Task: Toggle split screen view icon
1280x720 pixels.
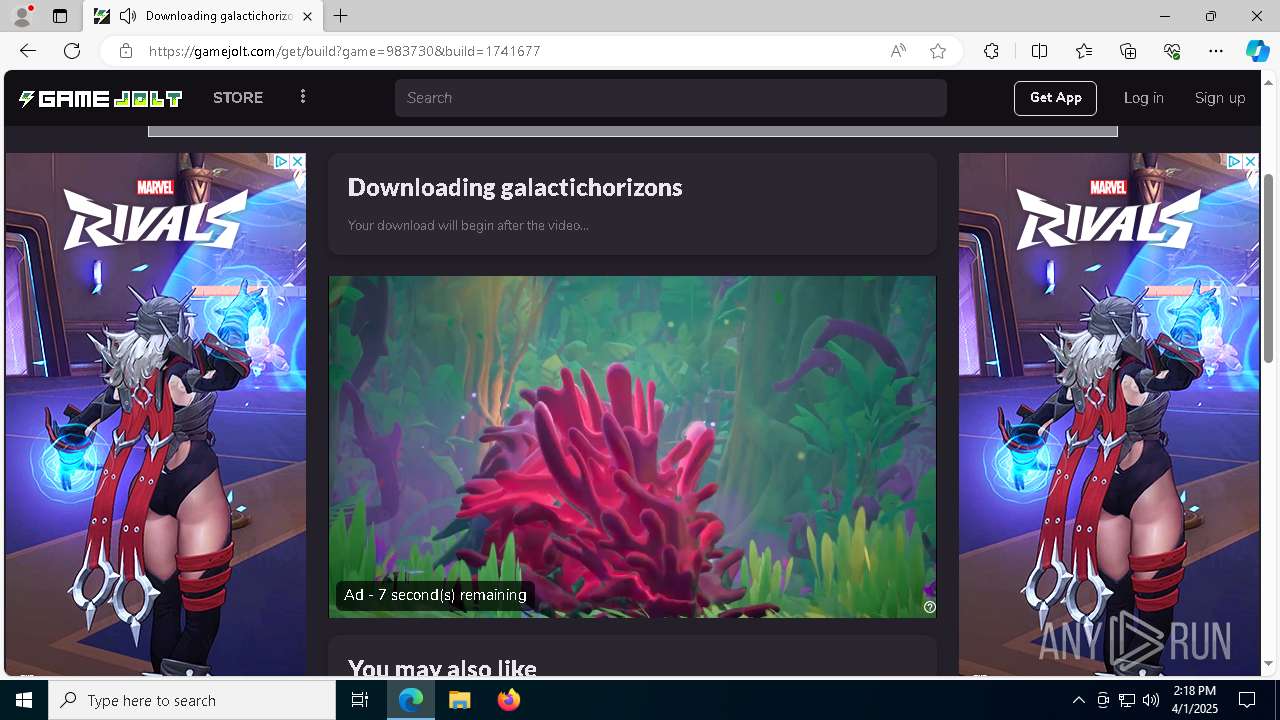Action: tap(1039, 51)
